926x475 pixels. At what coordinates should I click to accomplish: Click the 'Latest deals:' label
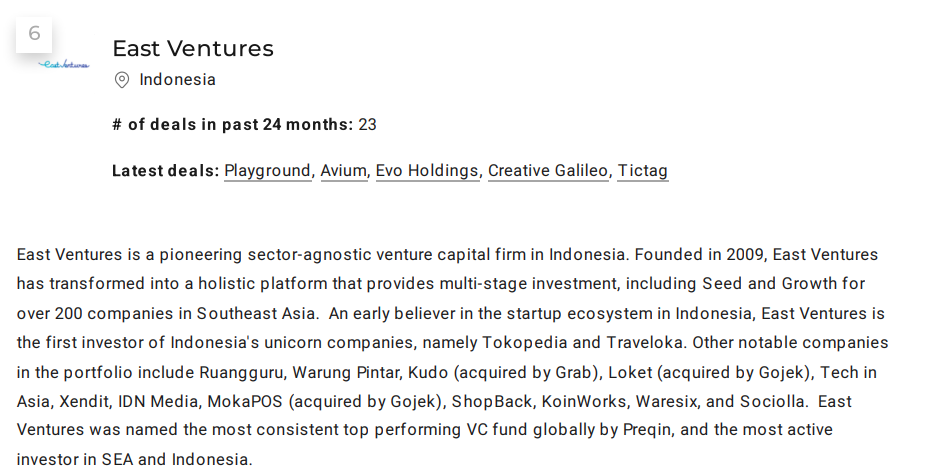click(x=166, y=171)
